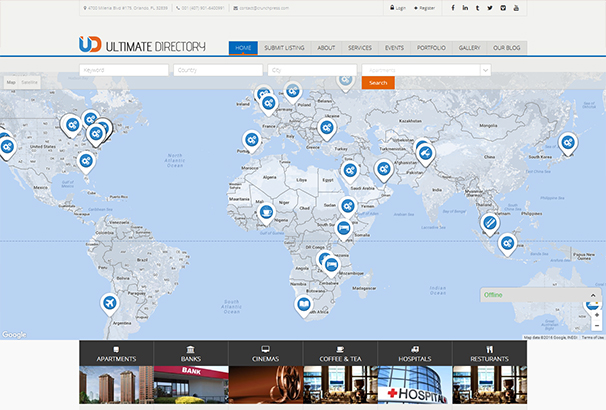Click the Keyword input field

coord(124,70)
